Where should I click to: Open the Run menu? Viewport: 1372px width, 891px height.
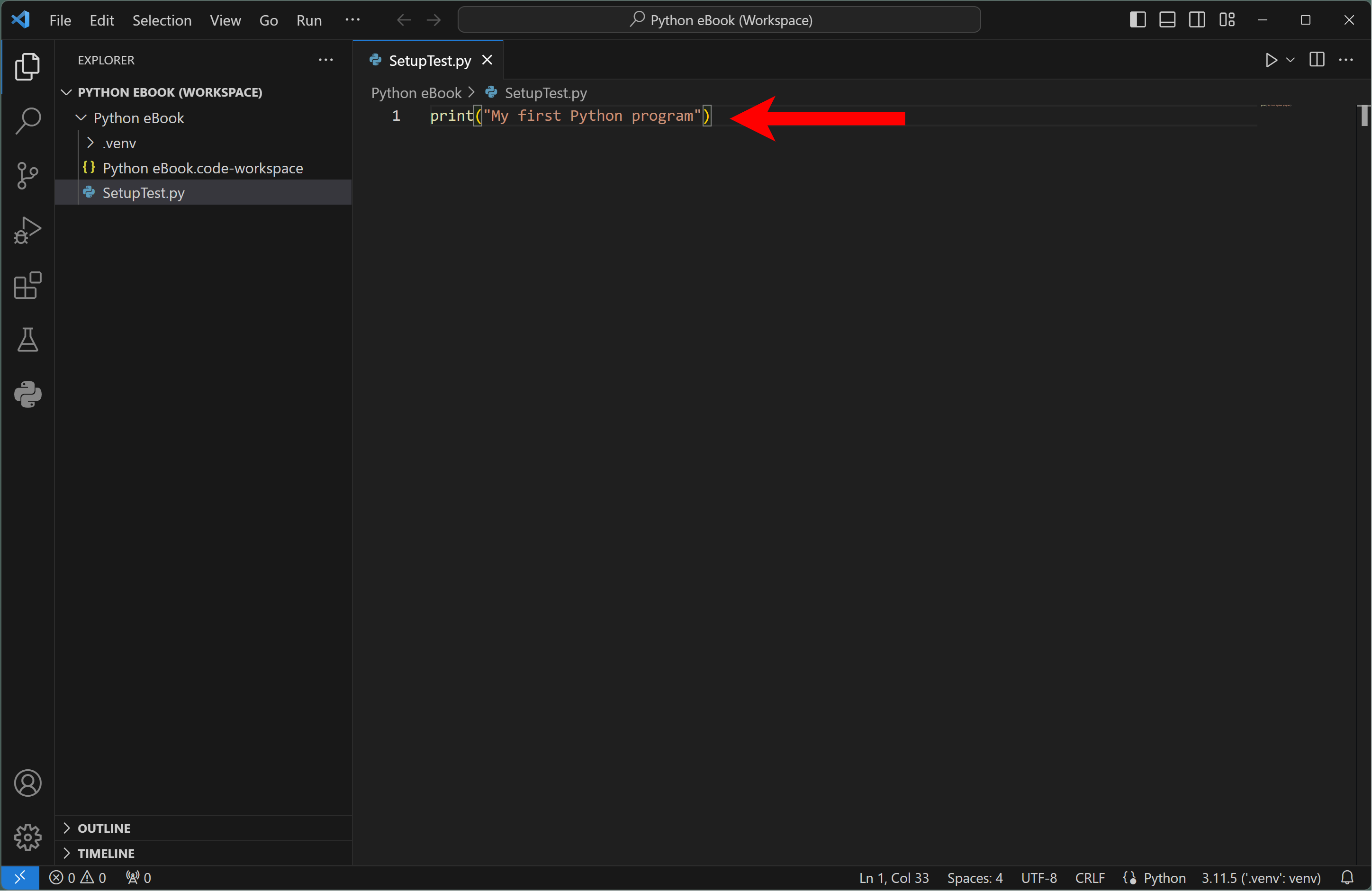(x=309, y=20)
